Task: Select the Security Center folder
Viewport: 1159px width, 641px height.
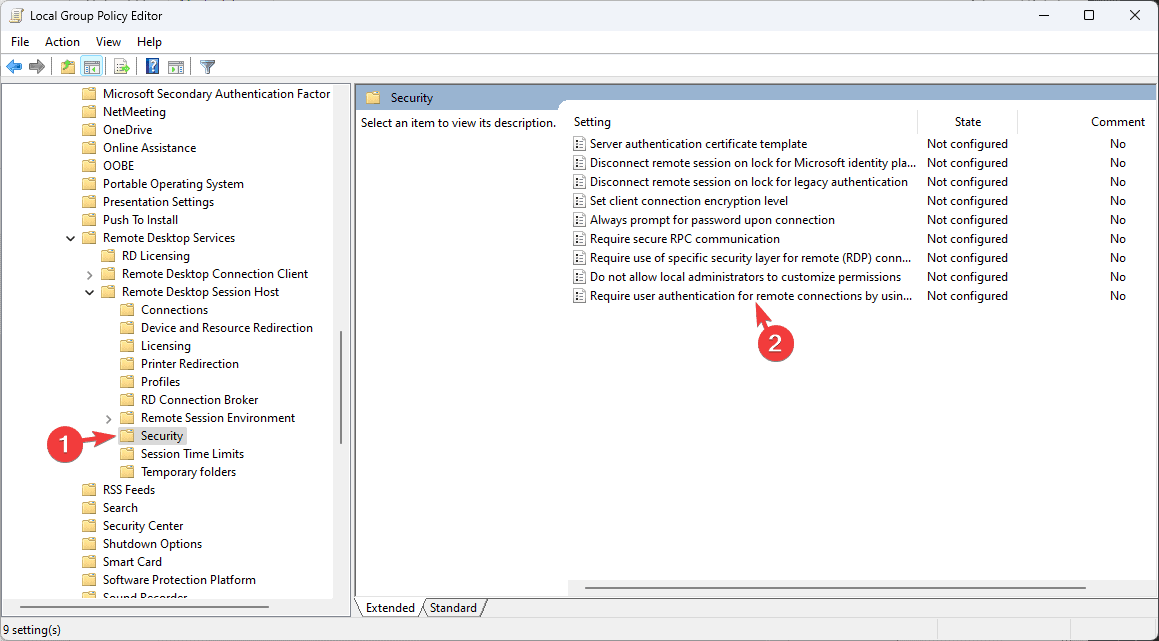Action: [x=143, y=526]
